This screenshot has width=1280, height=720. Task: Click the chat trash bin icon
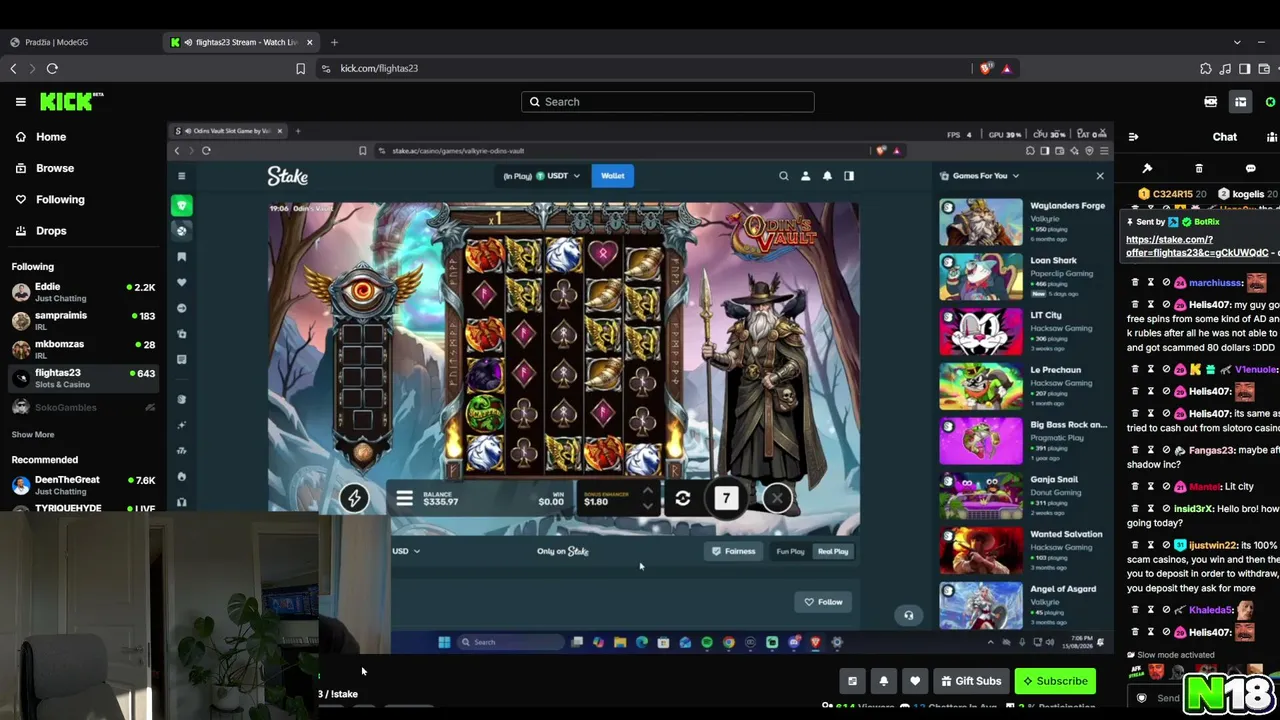coord(1199,168)
